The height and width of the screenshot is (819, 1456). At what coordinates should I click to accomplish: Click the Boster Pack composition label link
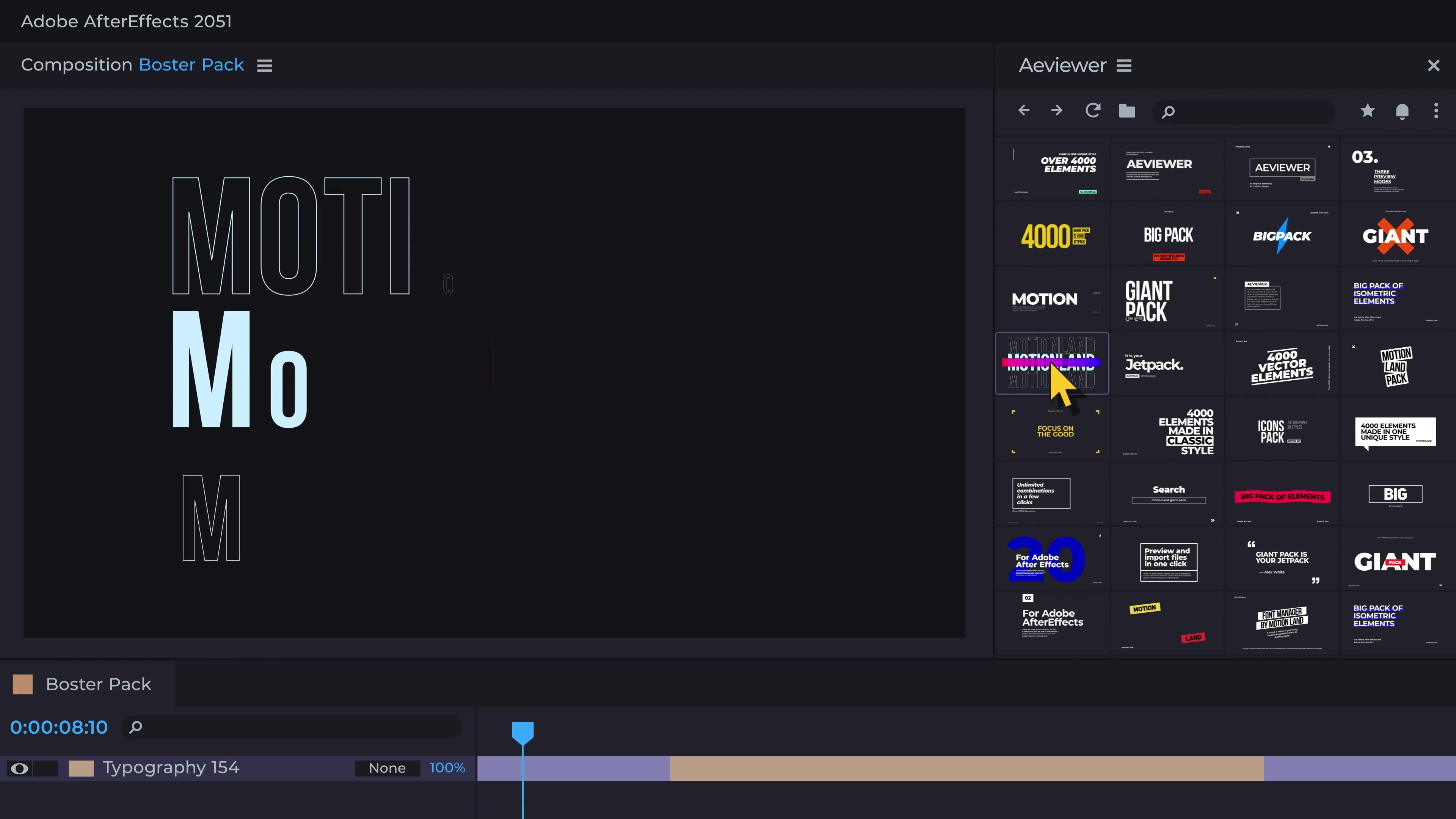[x=191, y=65]
